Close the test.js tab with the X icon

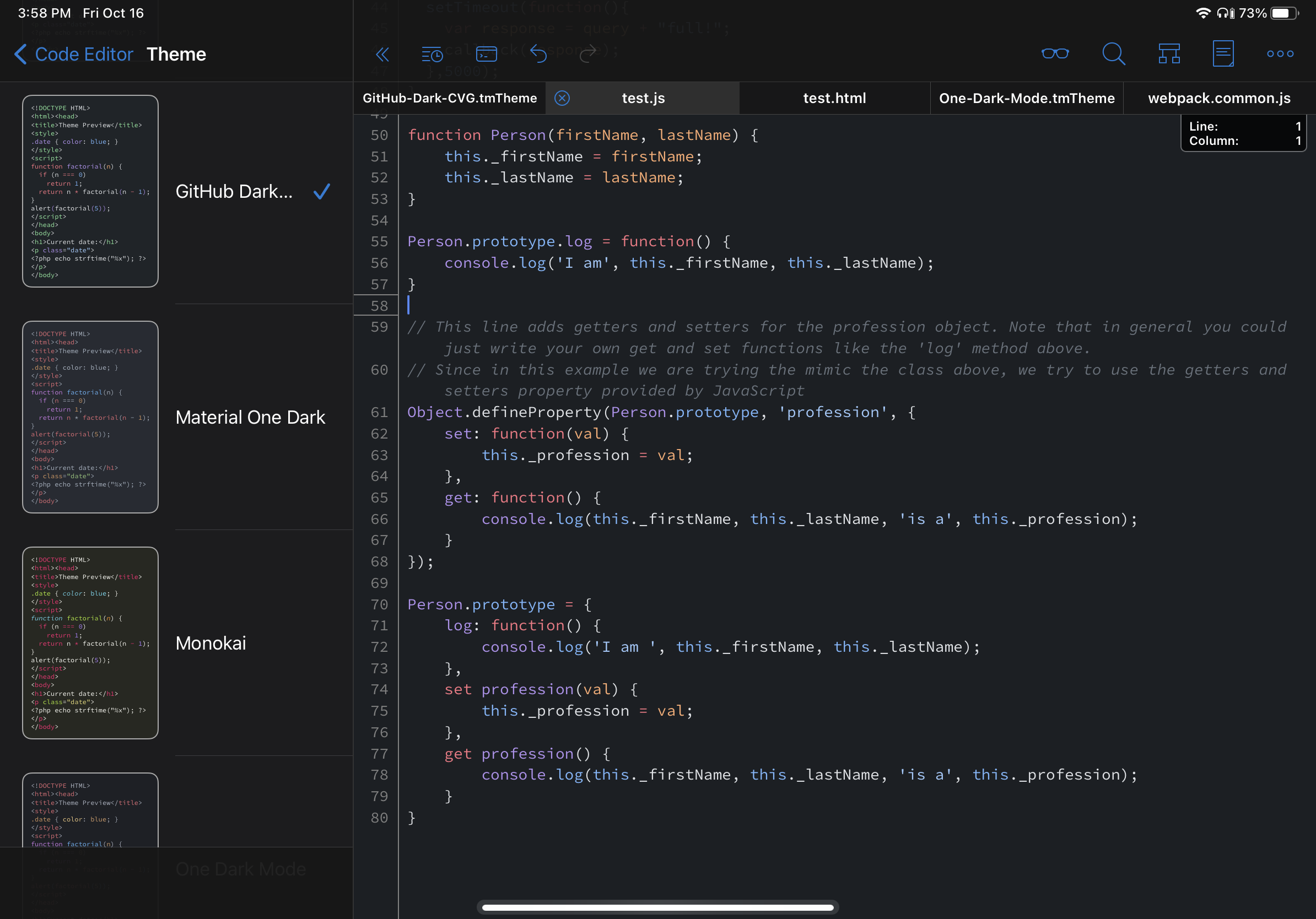[x=562, y=98]
